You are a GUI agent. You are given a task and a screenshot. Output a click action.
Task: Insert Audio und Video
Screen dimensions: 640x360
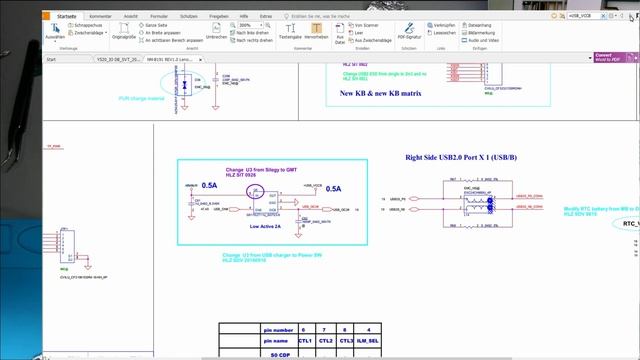coord(480,40)
